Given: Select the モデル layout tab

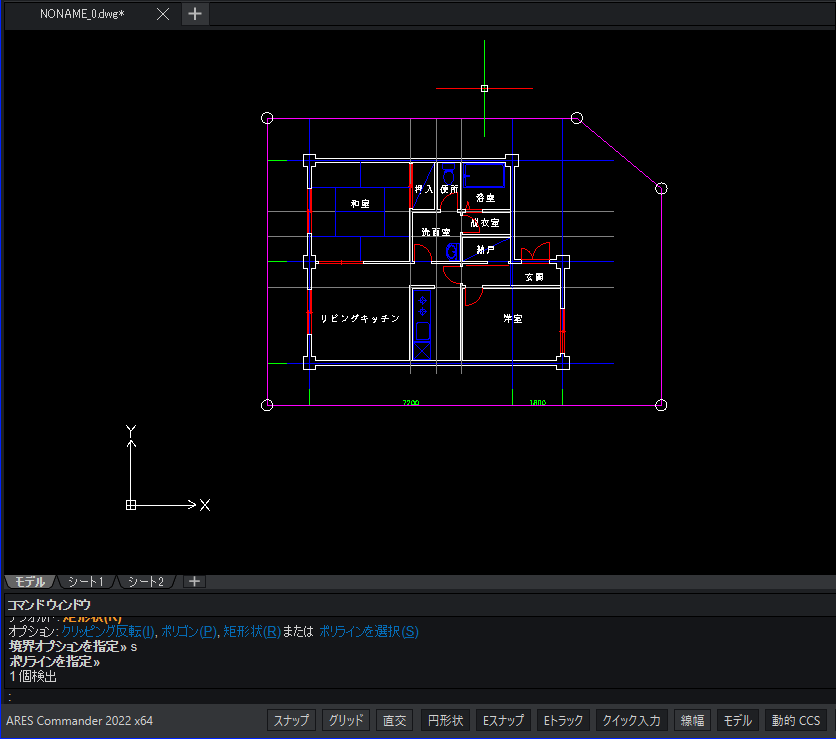Looking at the screenshot, I should pos(30,581).
